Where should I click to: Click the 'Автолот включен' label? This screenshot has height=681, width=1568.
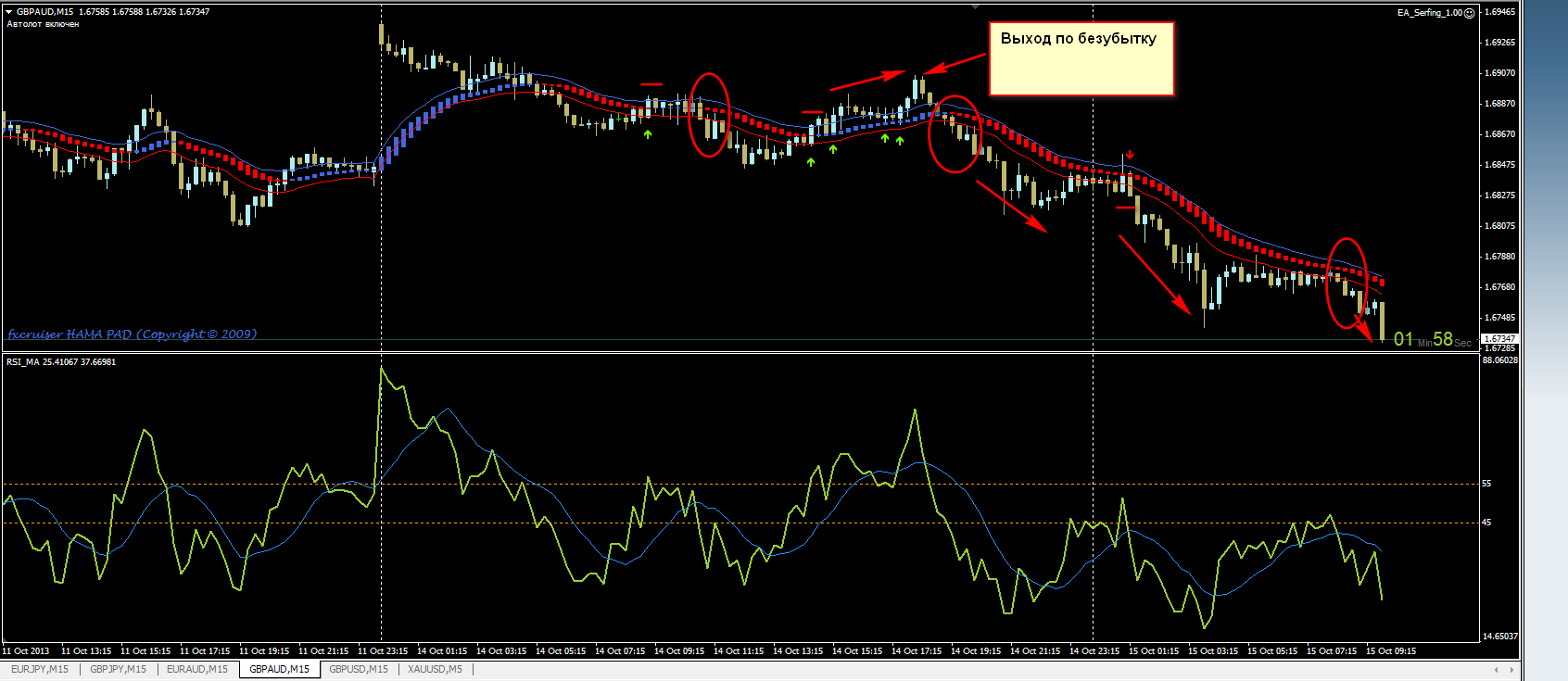coord(43,24)
